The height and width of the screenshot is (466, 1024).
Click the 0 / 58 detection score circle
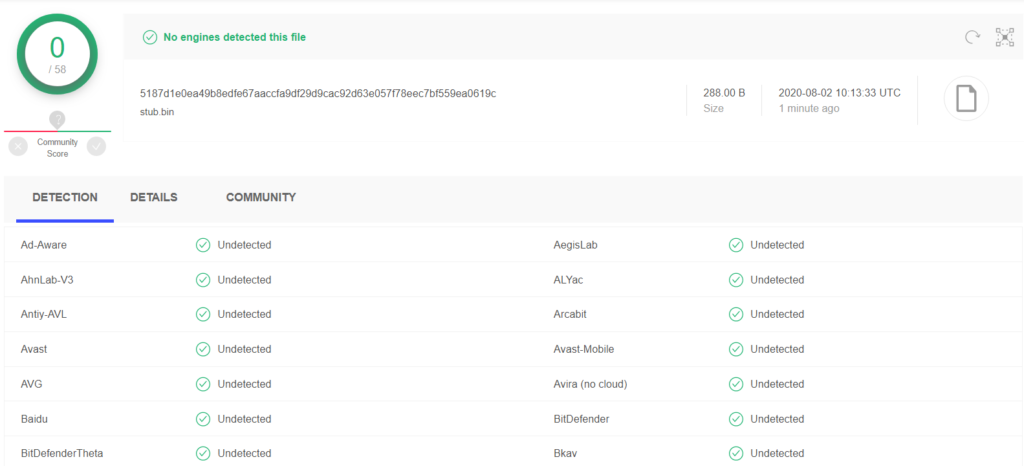point(57,54)
